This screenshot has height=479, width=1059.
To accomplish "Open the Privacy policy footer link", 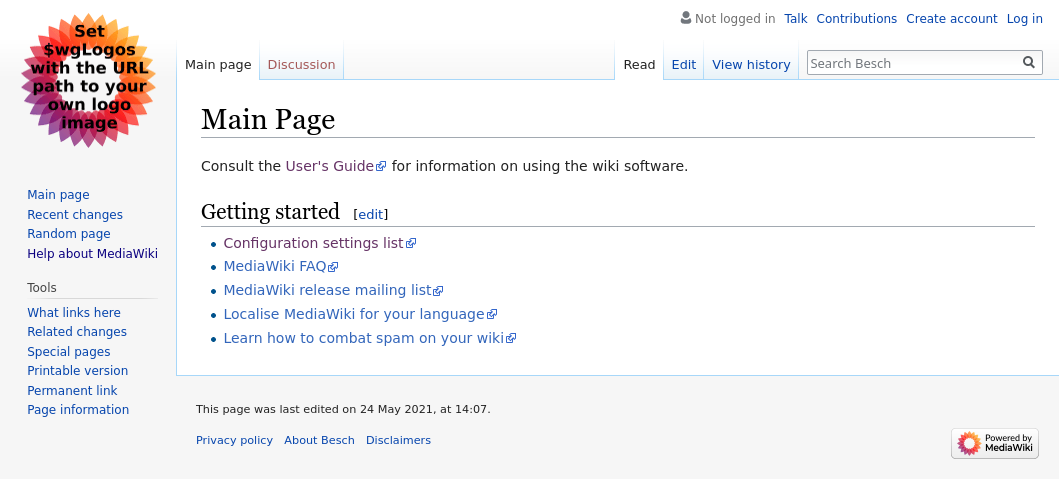I will click(234, 440).
